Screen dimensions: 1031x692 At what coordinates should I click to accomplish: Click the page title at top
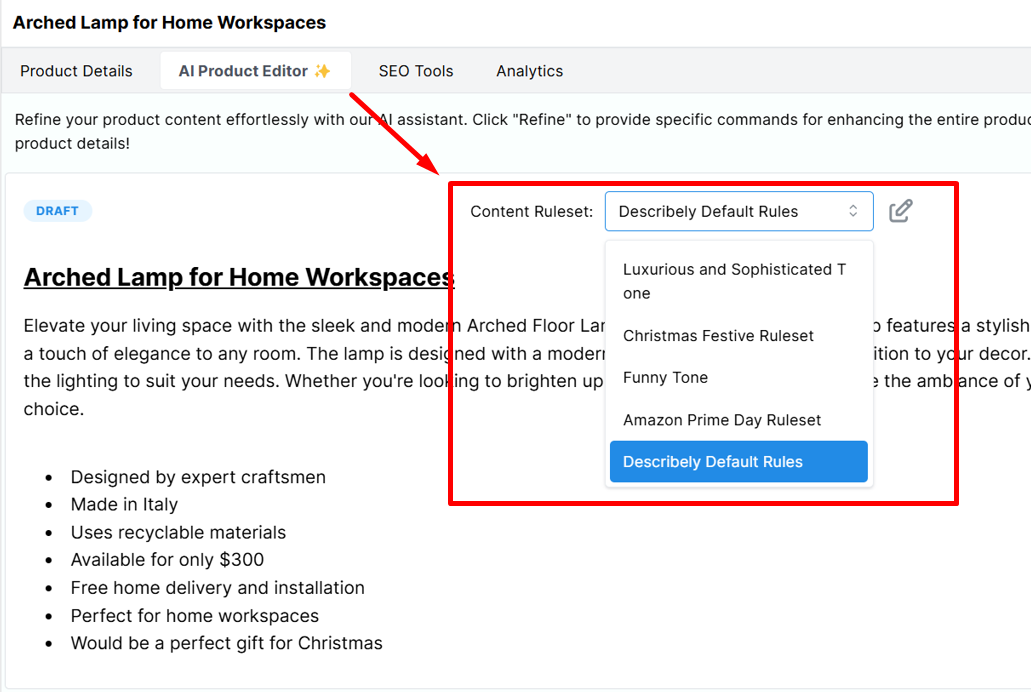pos(170,22)
